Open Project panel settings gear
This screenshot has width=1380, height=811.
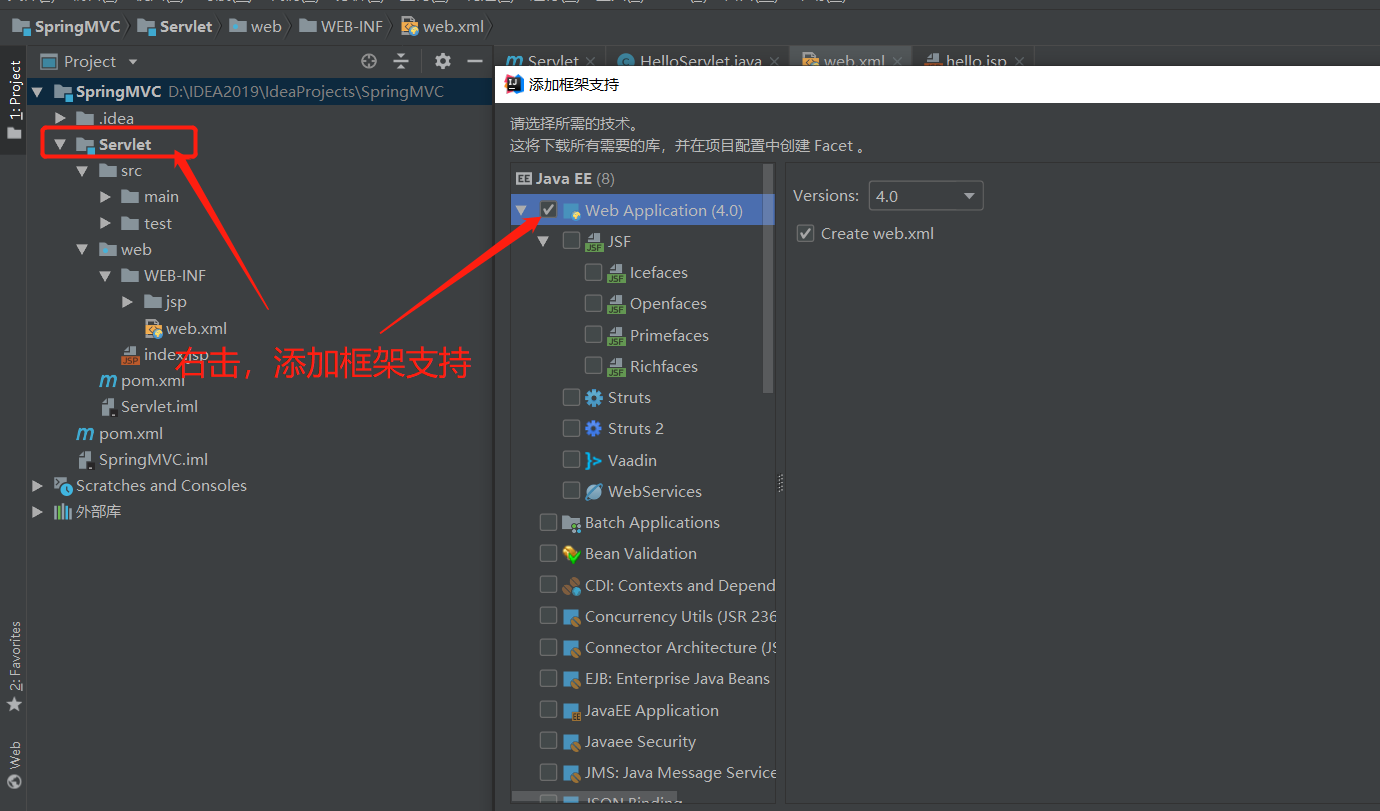point(443,61)
